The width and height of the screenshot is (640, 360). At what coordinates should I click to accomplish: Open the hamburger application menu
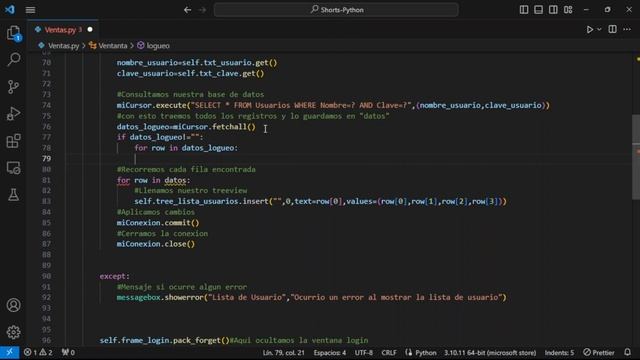[x=30, y=10]
